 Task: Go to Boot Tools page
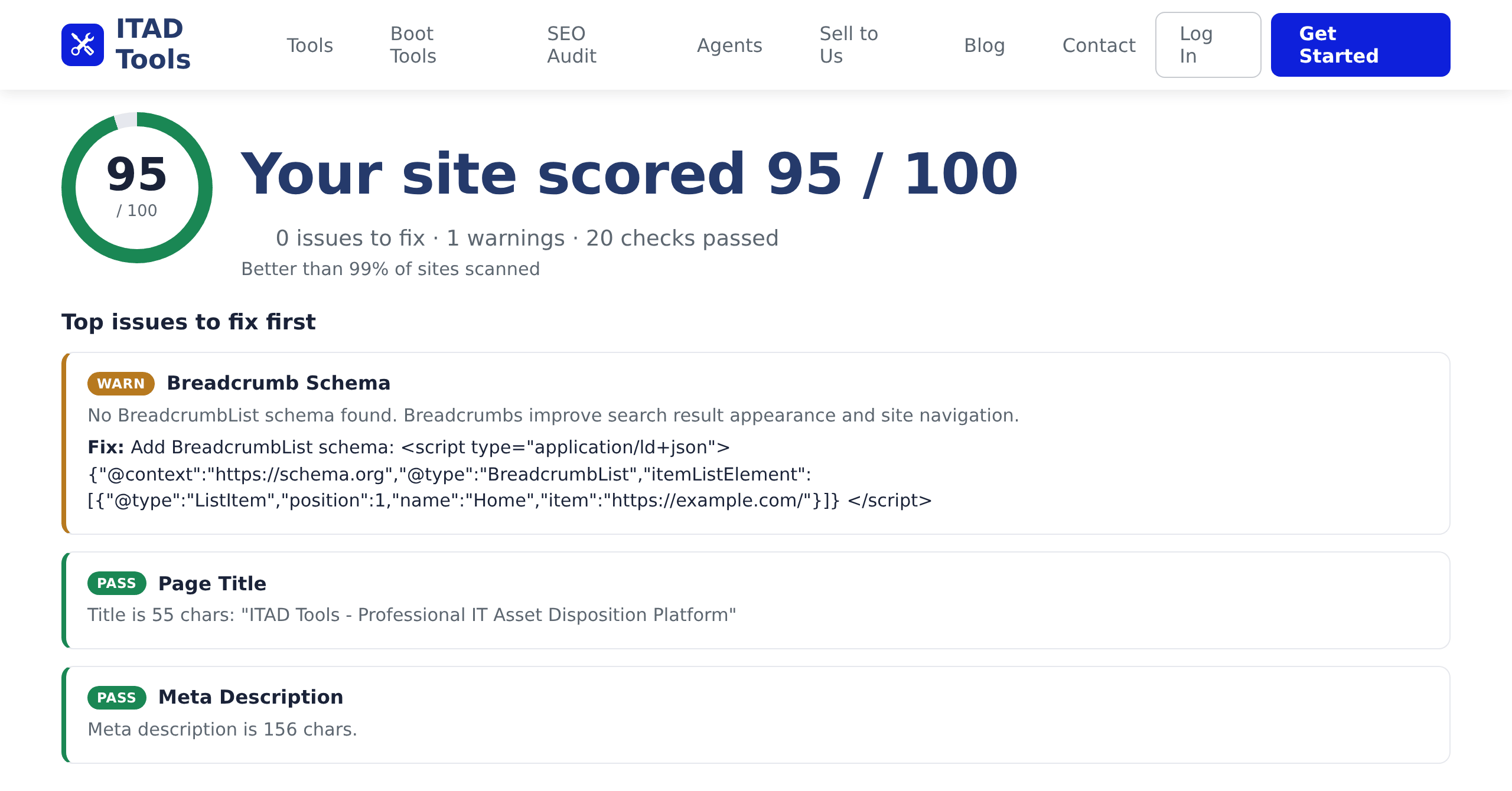[413, 45]
